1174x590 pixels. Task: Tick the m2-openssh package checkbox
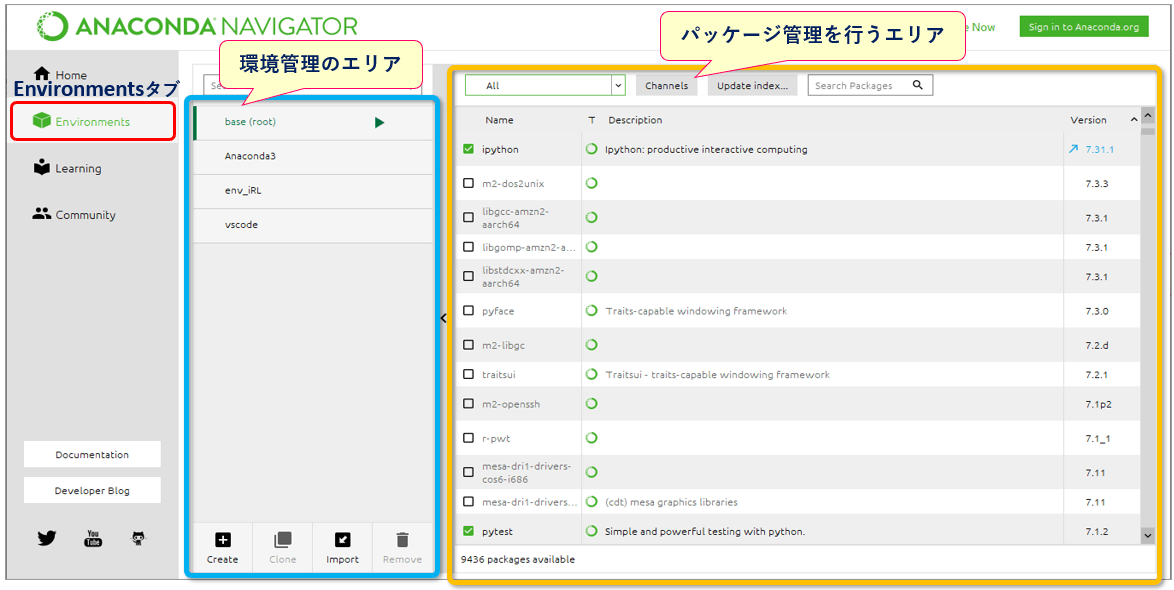469,404
